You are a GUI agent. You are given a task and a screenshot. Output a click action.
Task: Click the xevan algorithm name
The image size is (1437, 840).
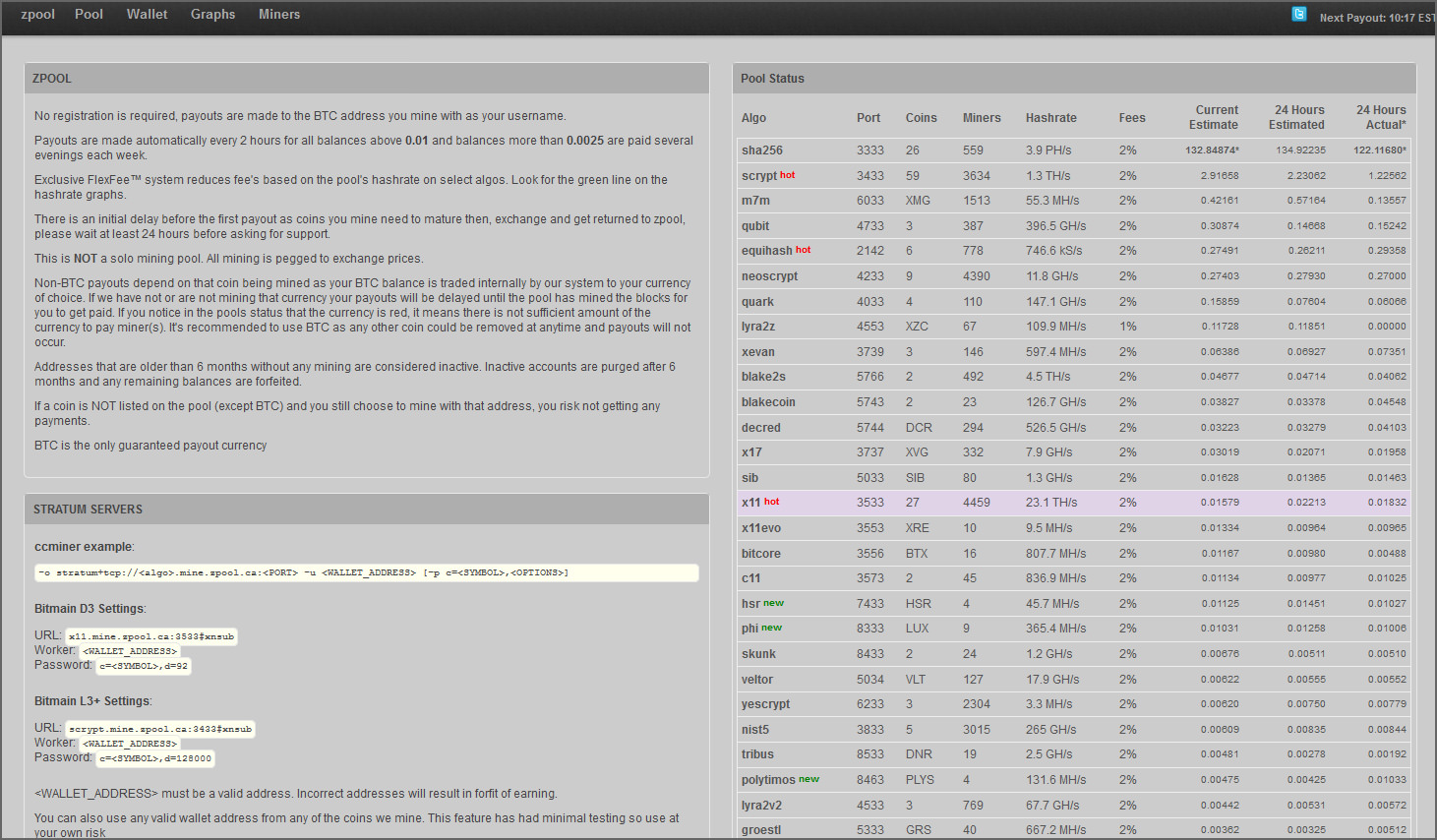tap(758, 352)
